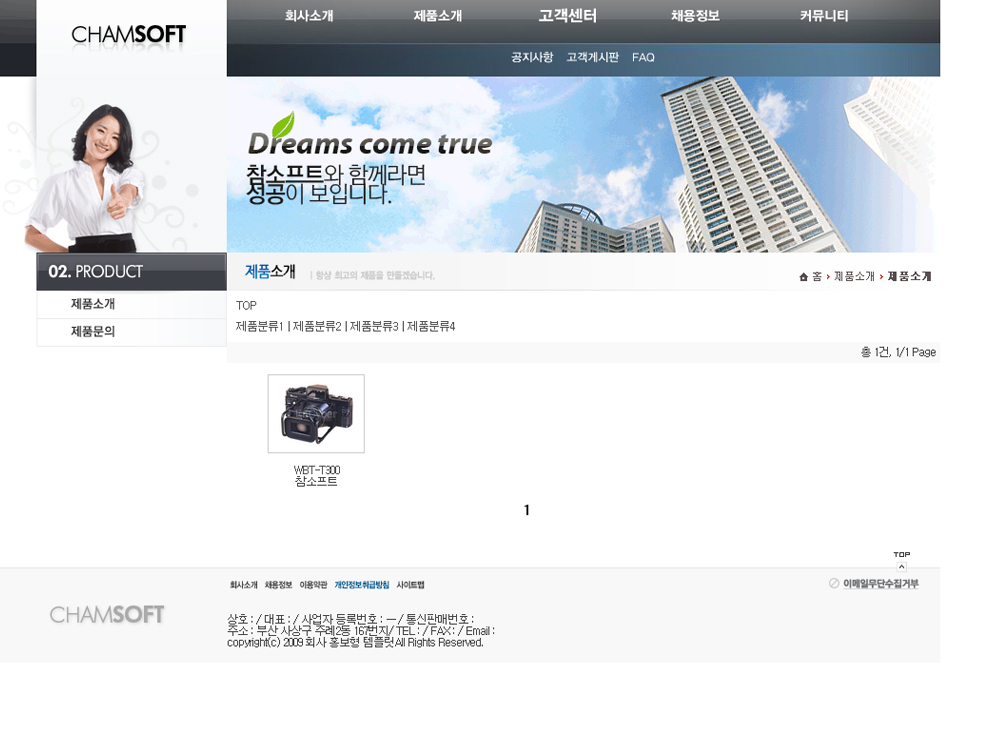
Task: Filter by 제품분류2 category link
Action: [317, 327]
